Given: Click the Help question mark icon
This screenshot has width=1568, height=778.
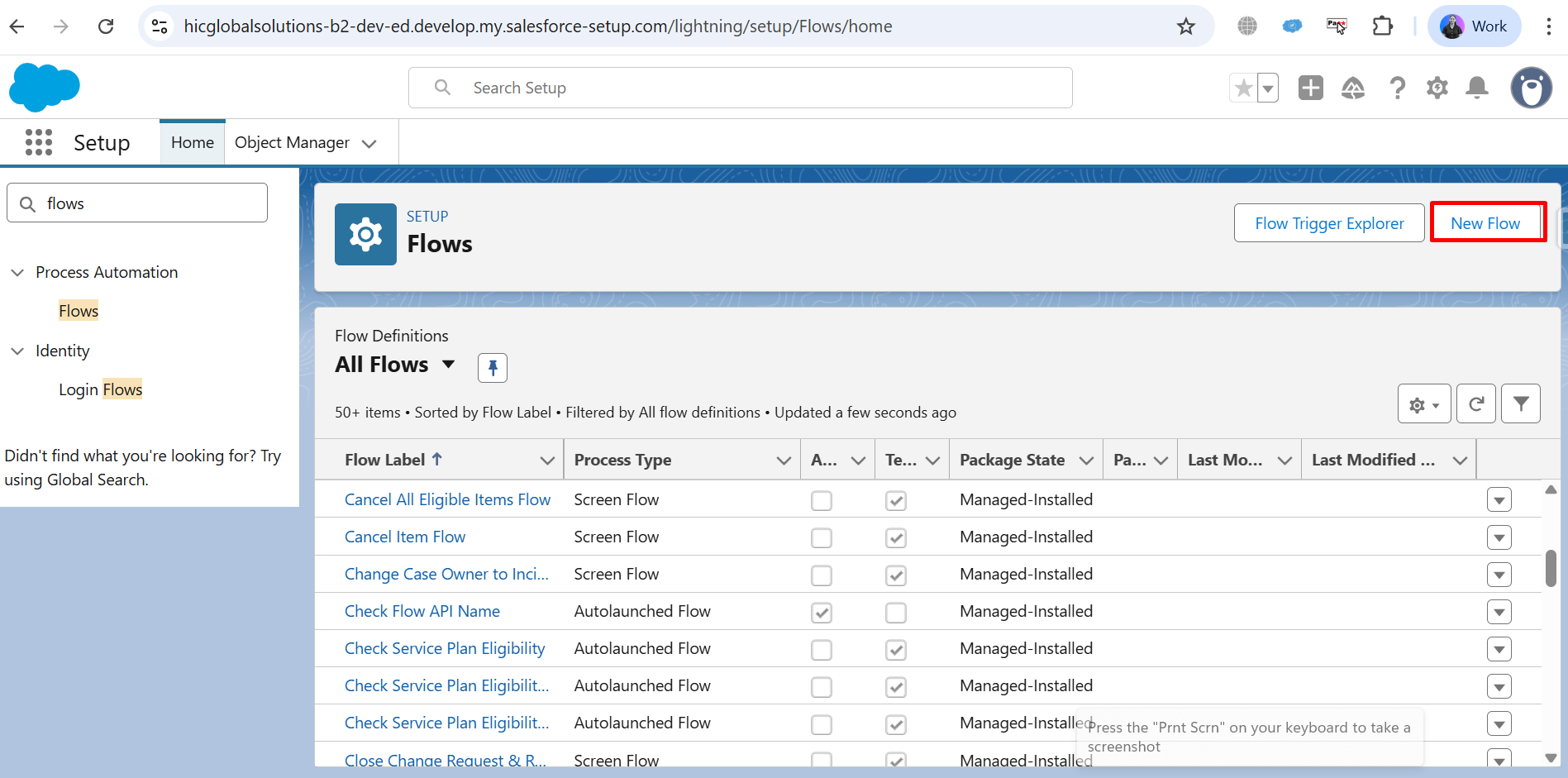Looking at the screenshot, I should [x=1397, y=88].
